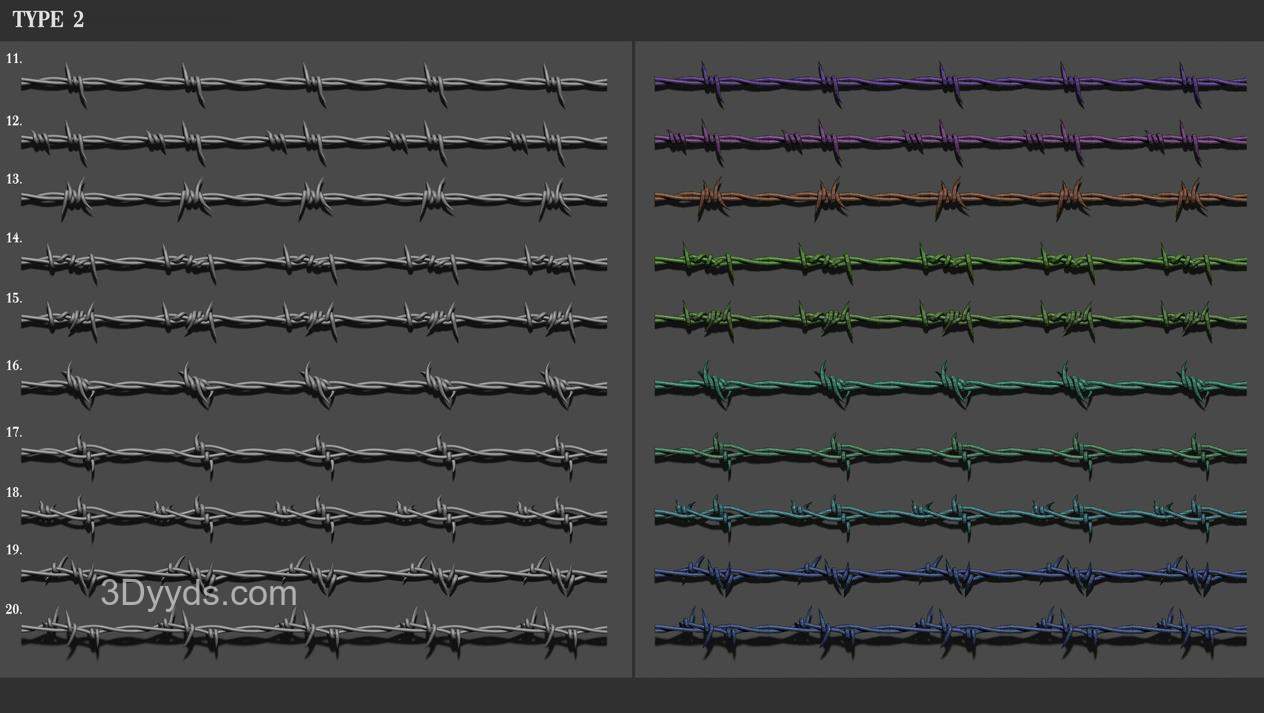Select the bright green wire beside row 14
The height and width of the screenshot is (713, 1264).
coord(950,262)
